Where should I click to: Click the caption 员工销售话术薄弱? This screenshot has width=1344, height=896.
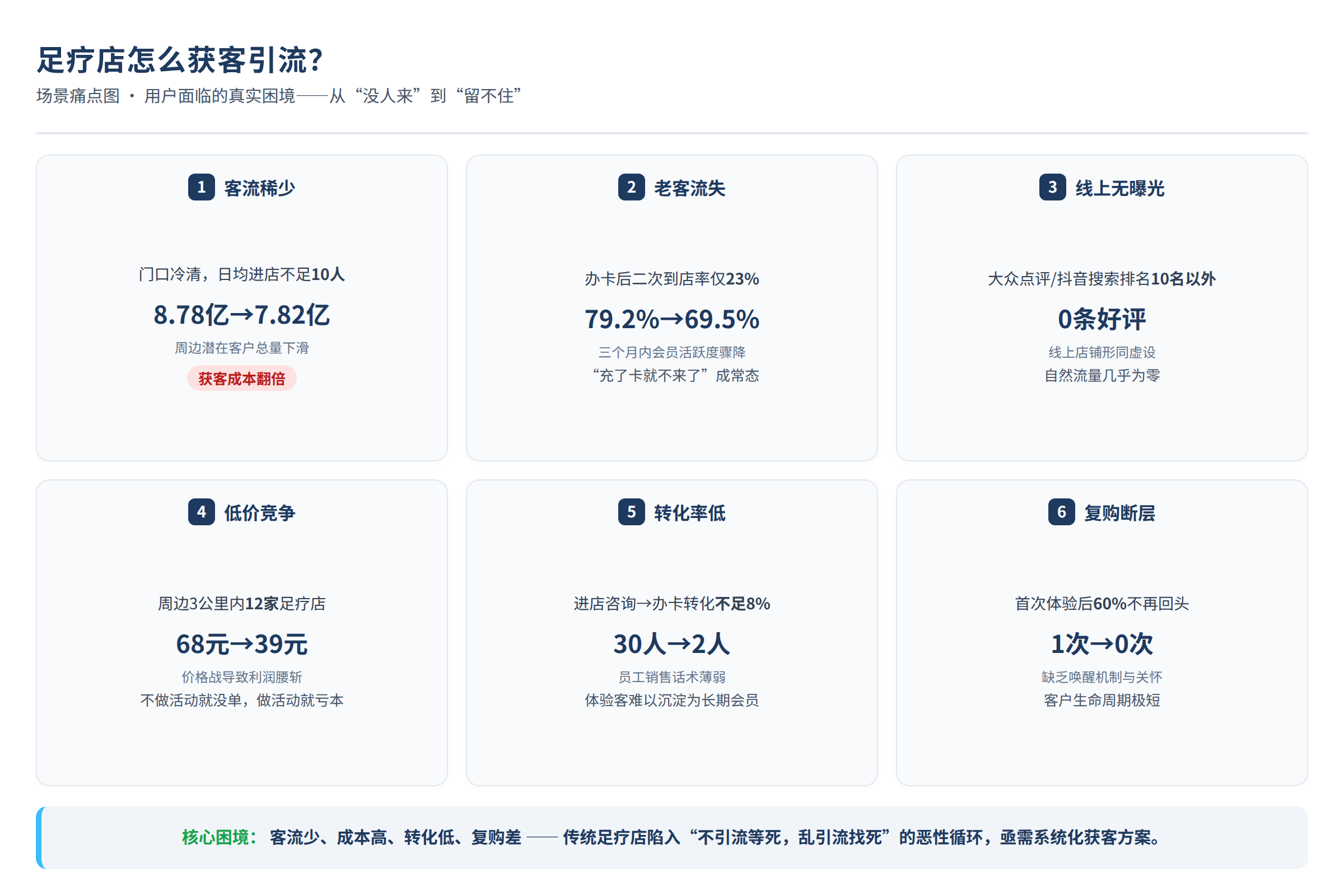[x=672, y=677]
